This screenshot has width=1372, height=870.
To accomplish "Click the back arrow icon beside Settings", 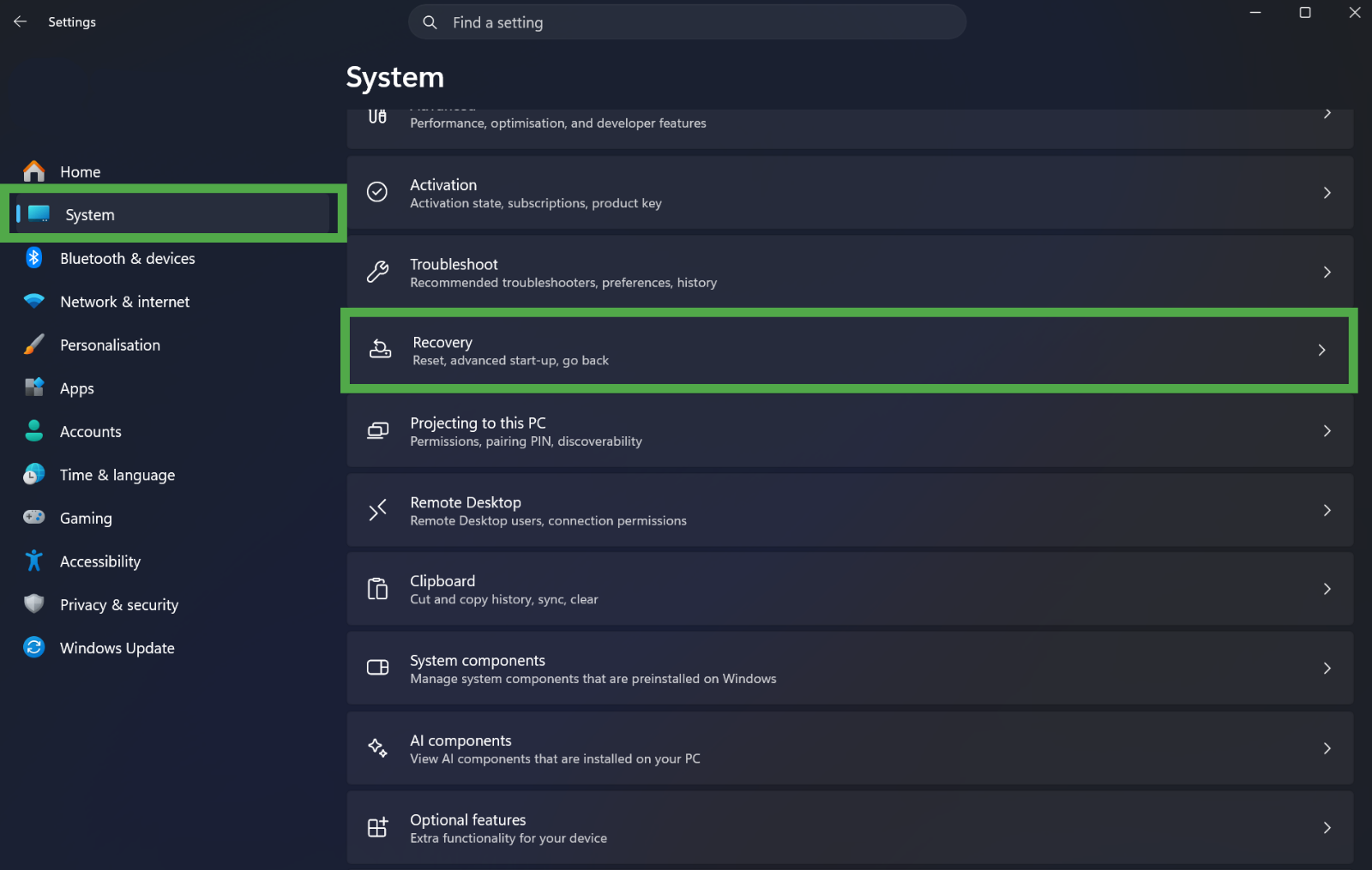I will 20,21.
